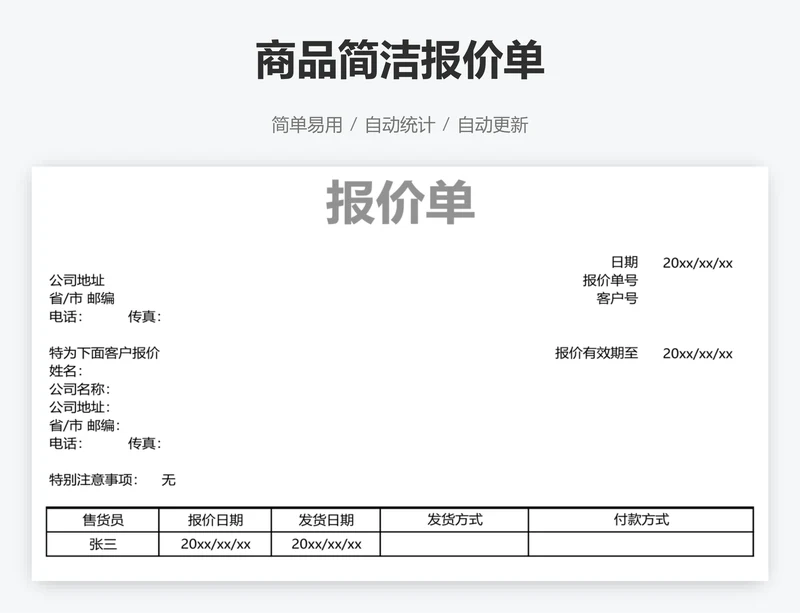Click the 特别注意事项: label

pos(93,480)
